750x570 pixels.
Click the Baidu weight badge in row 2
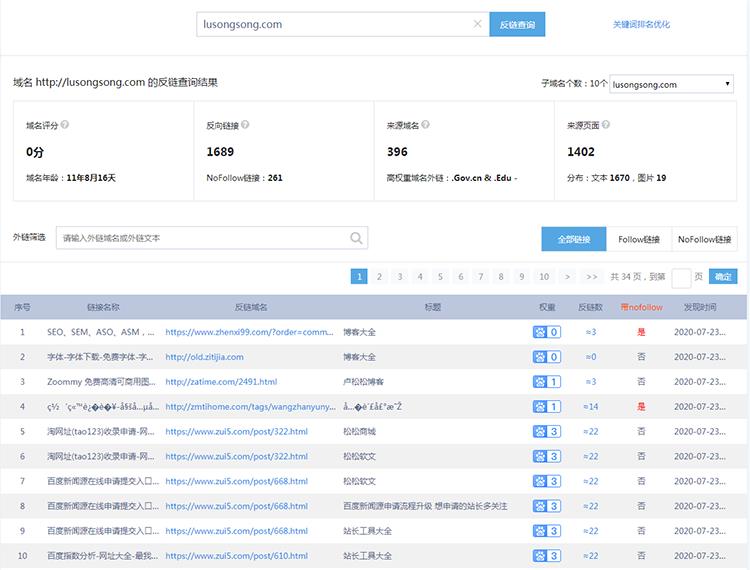[x=547, y=357]
